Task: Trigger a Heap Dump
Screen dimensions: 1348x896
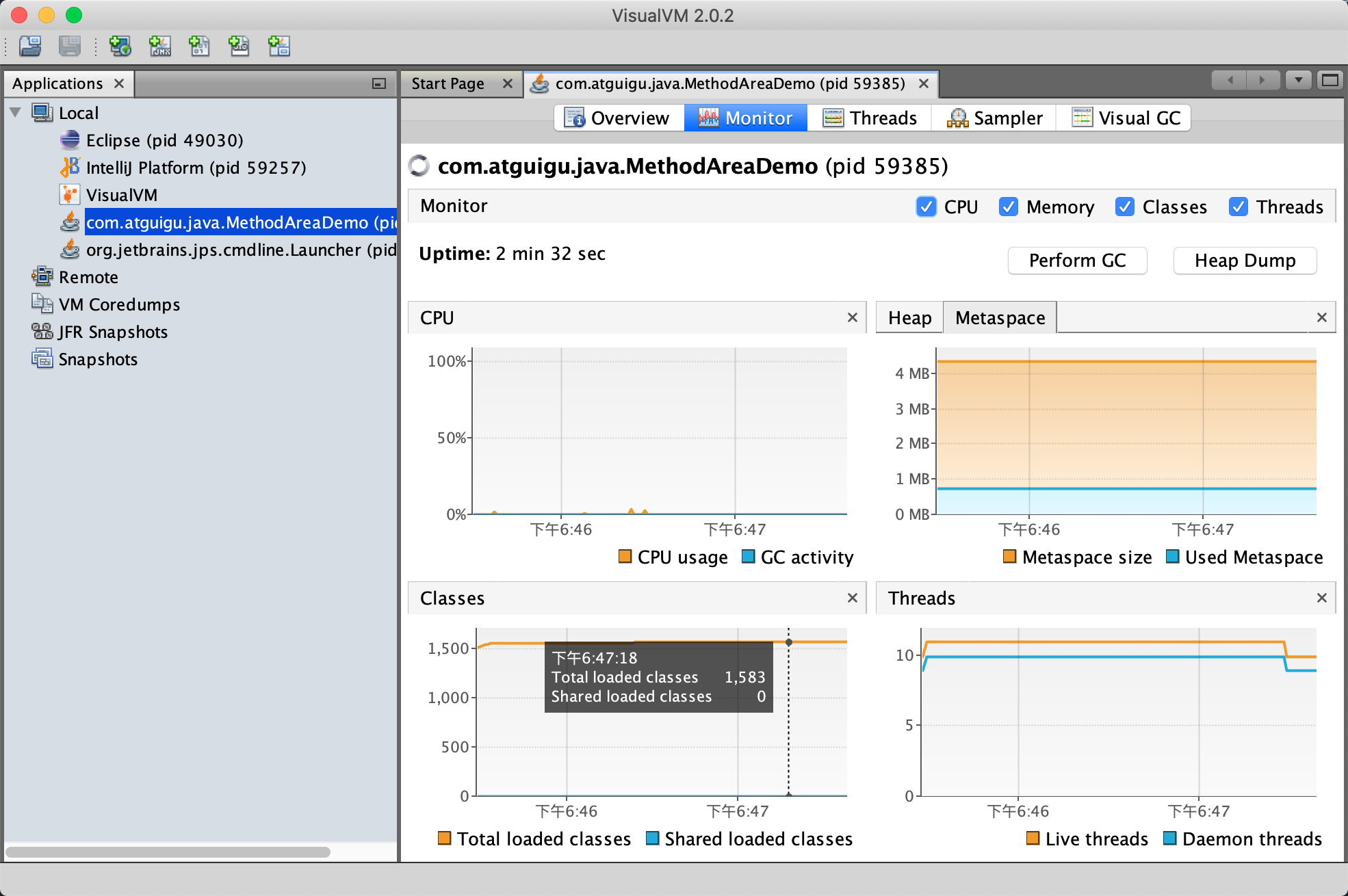Action: [1245, 261]
